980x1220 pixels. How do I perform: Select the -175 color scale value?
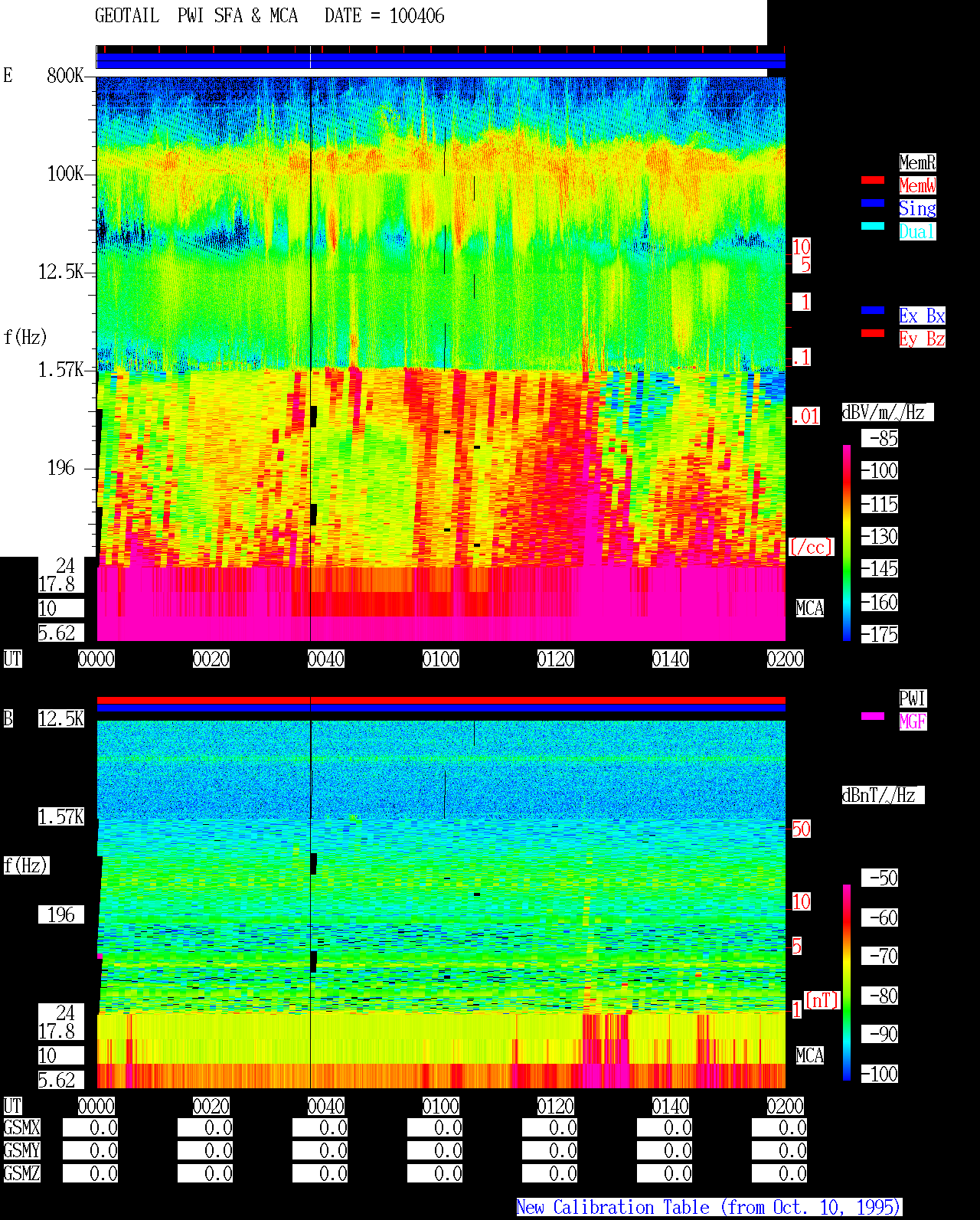pyautogui.click(x=880, y=634)
